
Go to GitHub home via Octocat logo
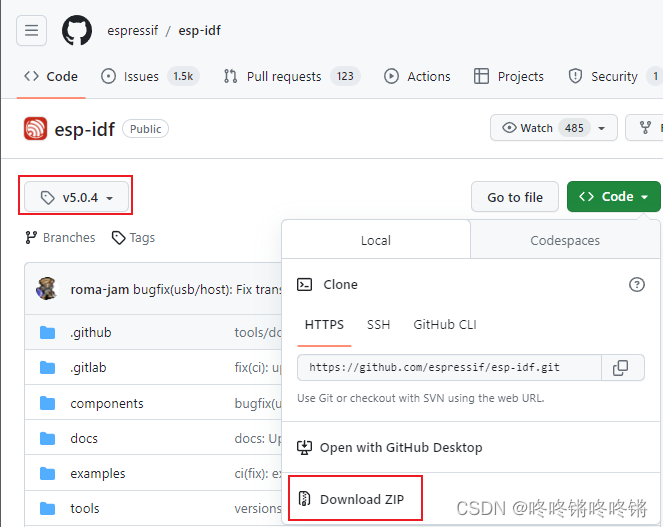click(x=77, y=30)
